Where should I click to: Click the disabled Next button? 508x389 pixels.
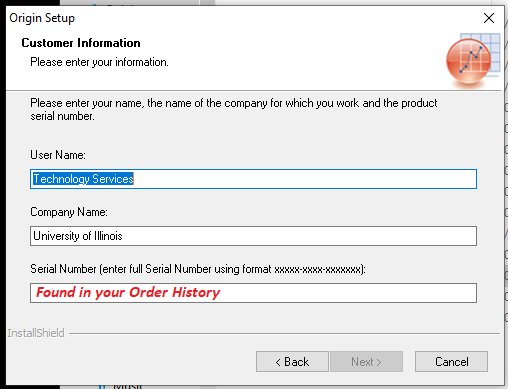tap(366, 362)
